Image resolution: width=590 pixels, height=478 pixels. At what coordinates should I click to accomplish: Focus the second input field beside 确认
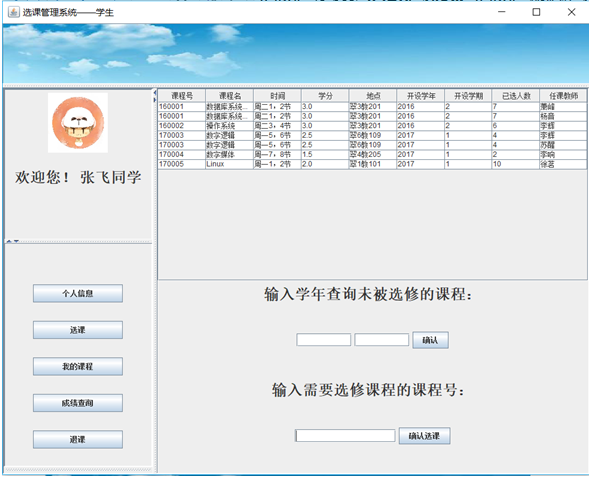[x=382, y=339]
